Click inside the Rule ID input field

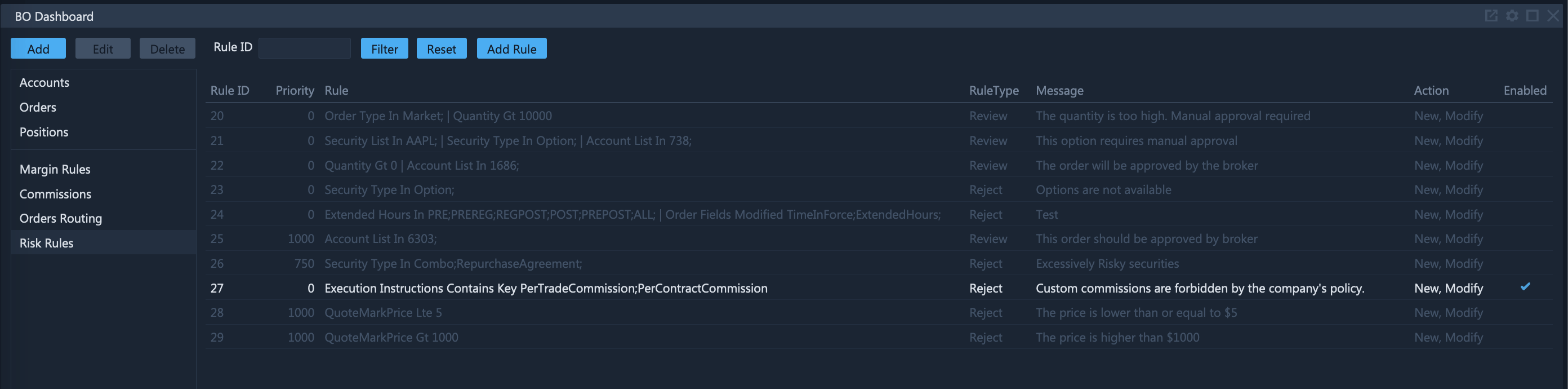304,47
